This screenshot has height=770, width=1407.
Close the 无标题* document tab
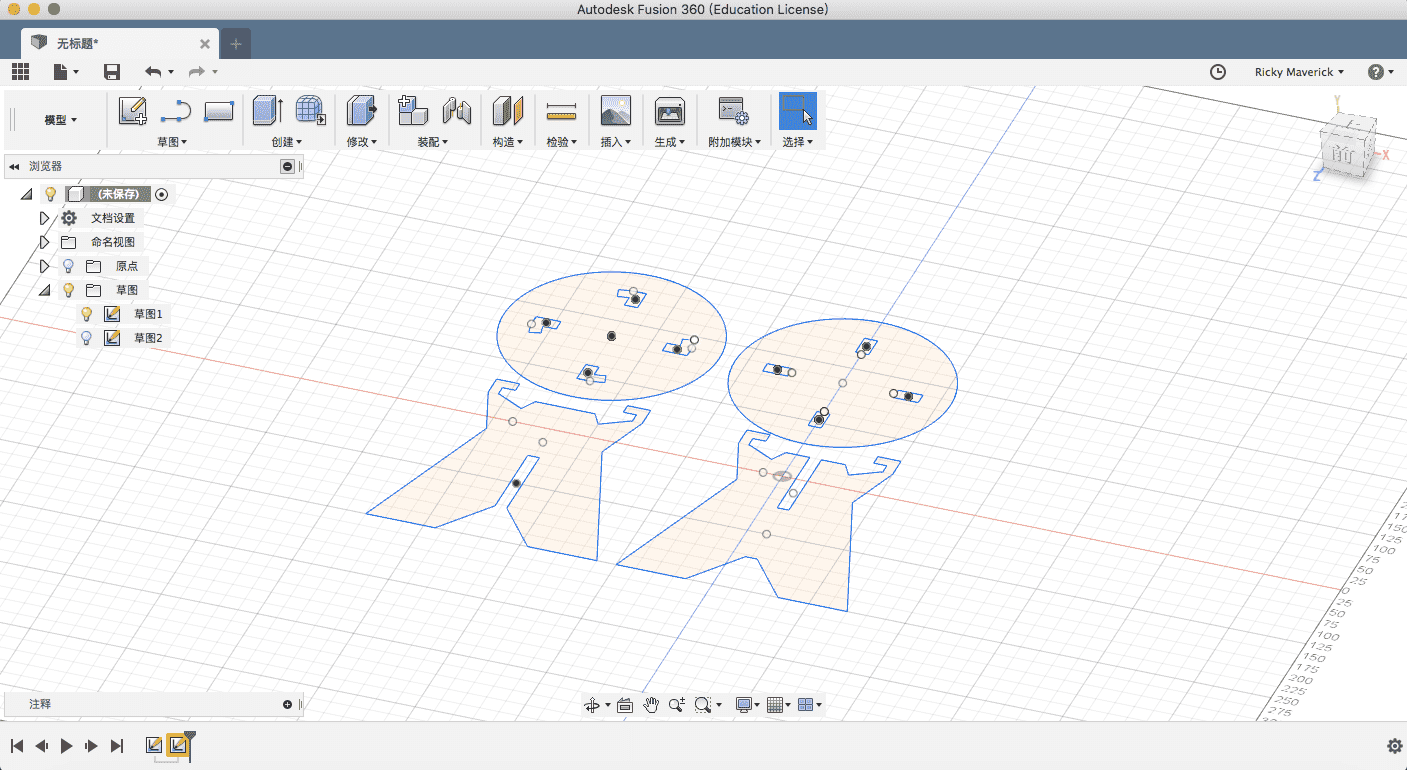tap(205, 44)
